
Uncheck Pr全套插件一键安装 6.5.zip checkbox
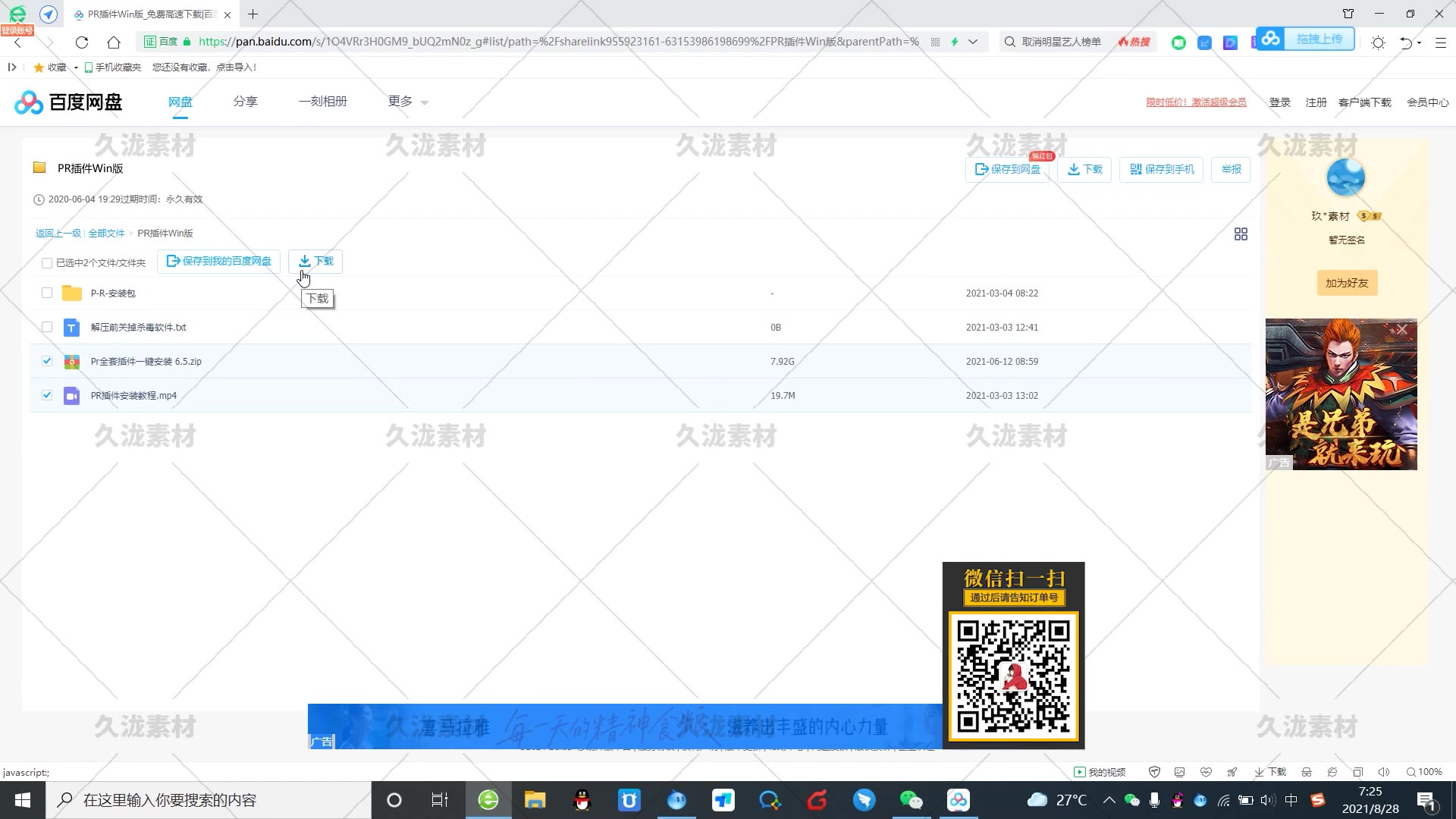[47, 361]
